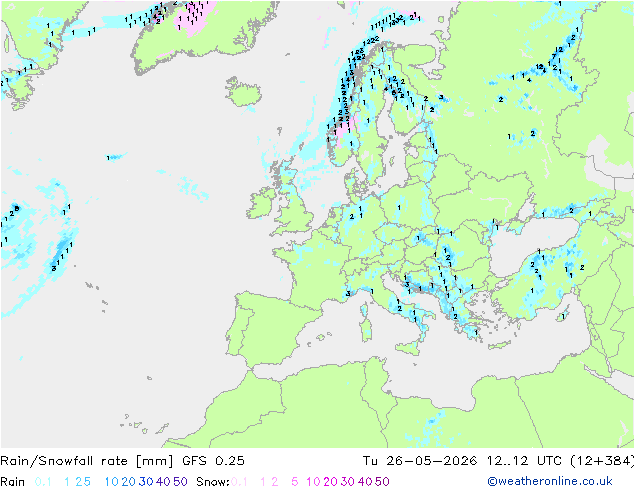Click the 'Rain/Snowfall rate [mm]' title text

(87, 460)
